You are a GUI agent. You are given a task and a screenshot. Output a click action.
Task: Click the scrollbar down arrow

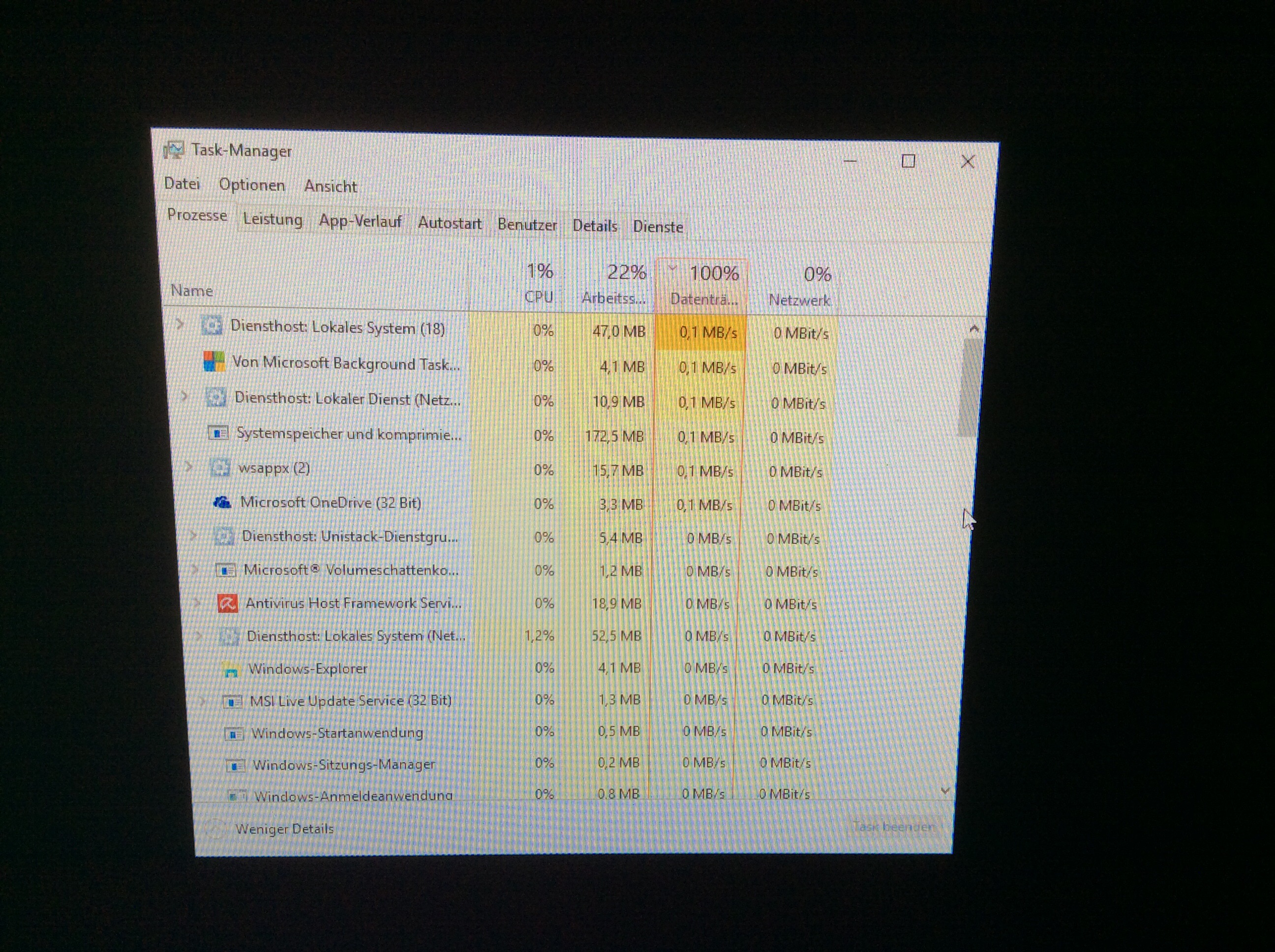pyautogui.click(x=945, y=791)
